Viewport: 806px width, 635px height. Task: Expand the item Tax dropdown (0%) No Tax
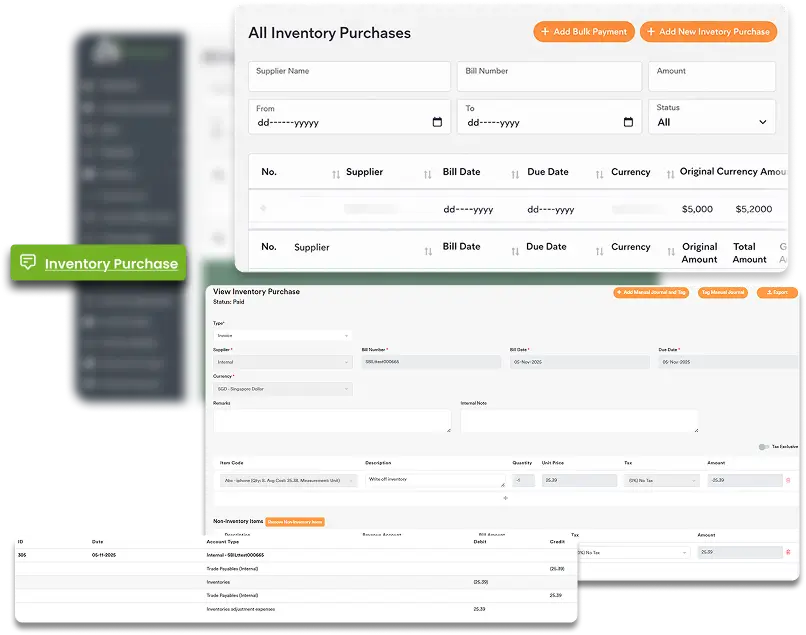pyautogui.click(x=661, y=480)
